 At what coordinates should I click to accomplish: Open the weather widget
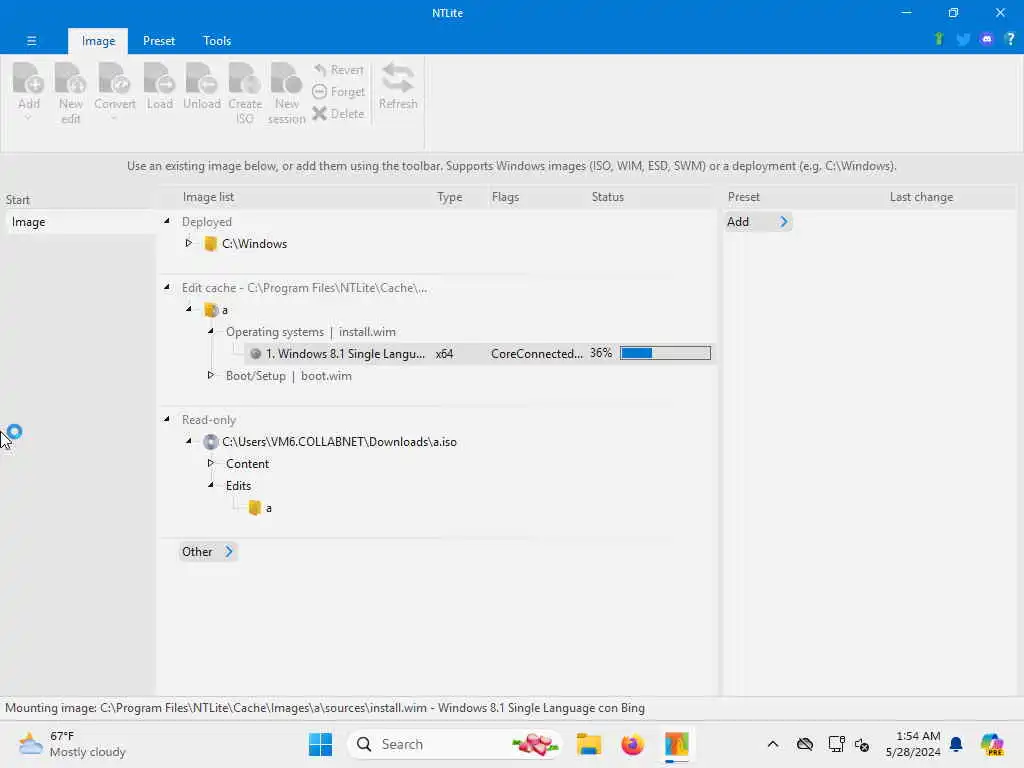click(72, 744)
